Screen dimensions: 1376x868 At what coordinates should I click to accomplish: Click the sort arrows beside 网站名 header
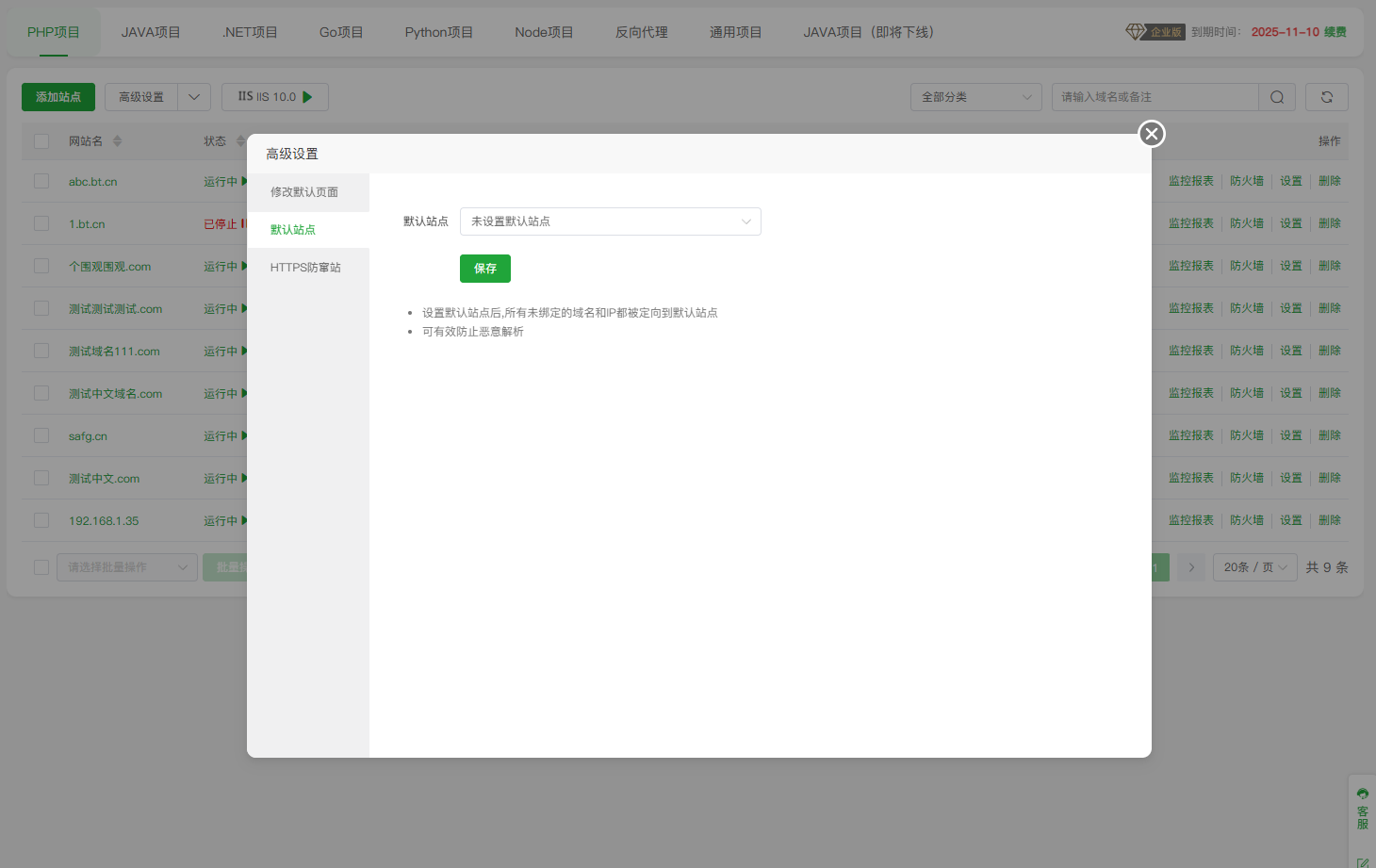(118, 140)
